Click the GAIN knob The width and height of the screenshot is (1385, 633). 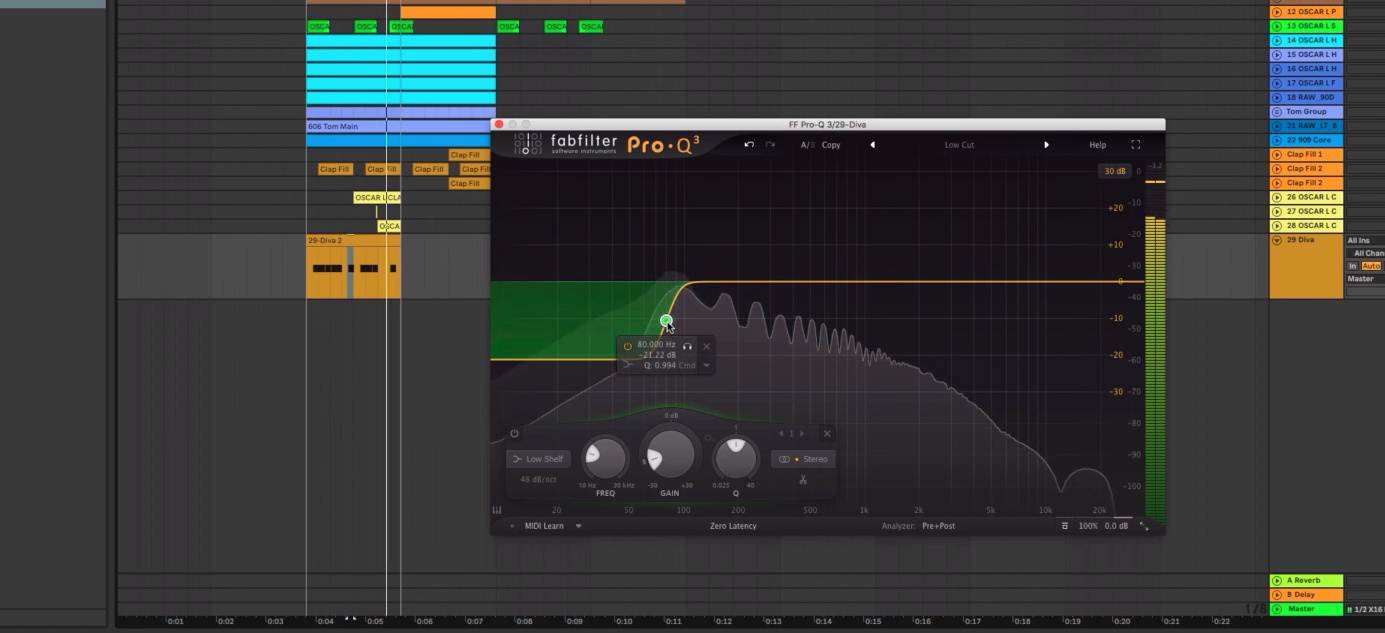click(x=671, y=454)
